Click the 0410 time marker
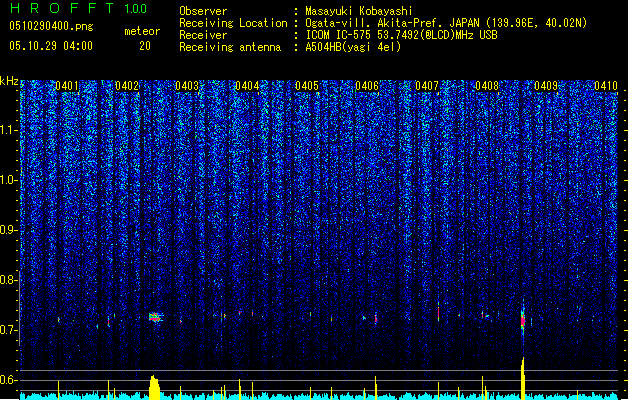Viewport: 629px width, 400px height. pos(606,86)
